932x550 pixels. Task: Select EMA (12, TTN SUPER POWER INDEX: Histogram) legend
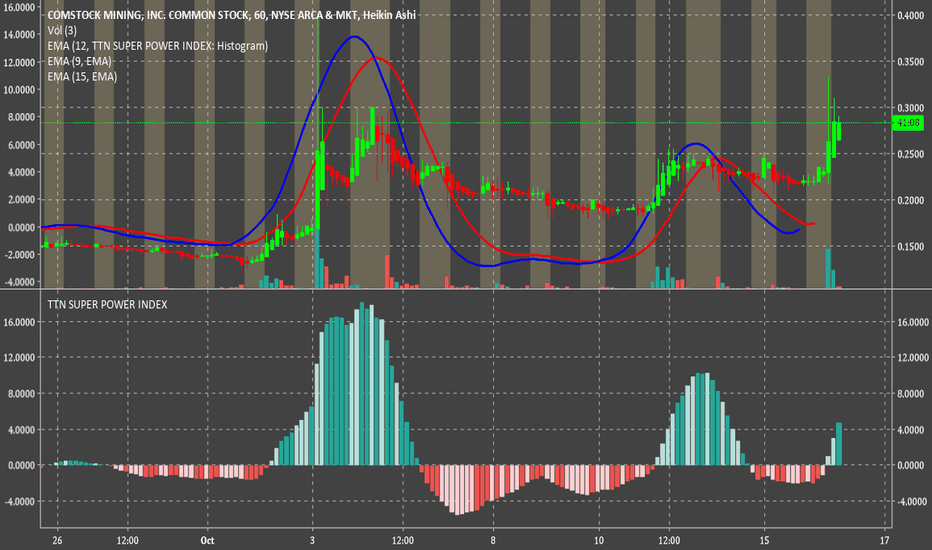pos(158,46)
